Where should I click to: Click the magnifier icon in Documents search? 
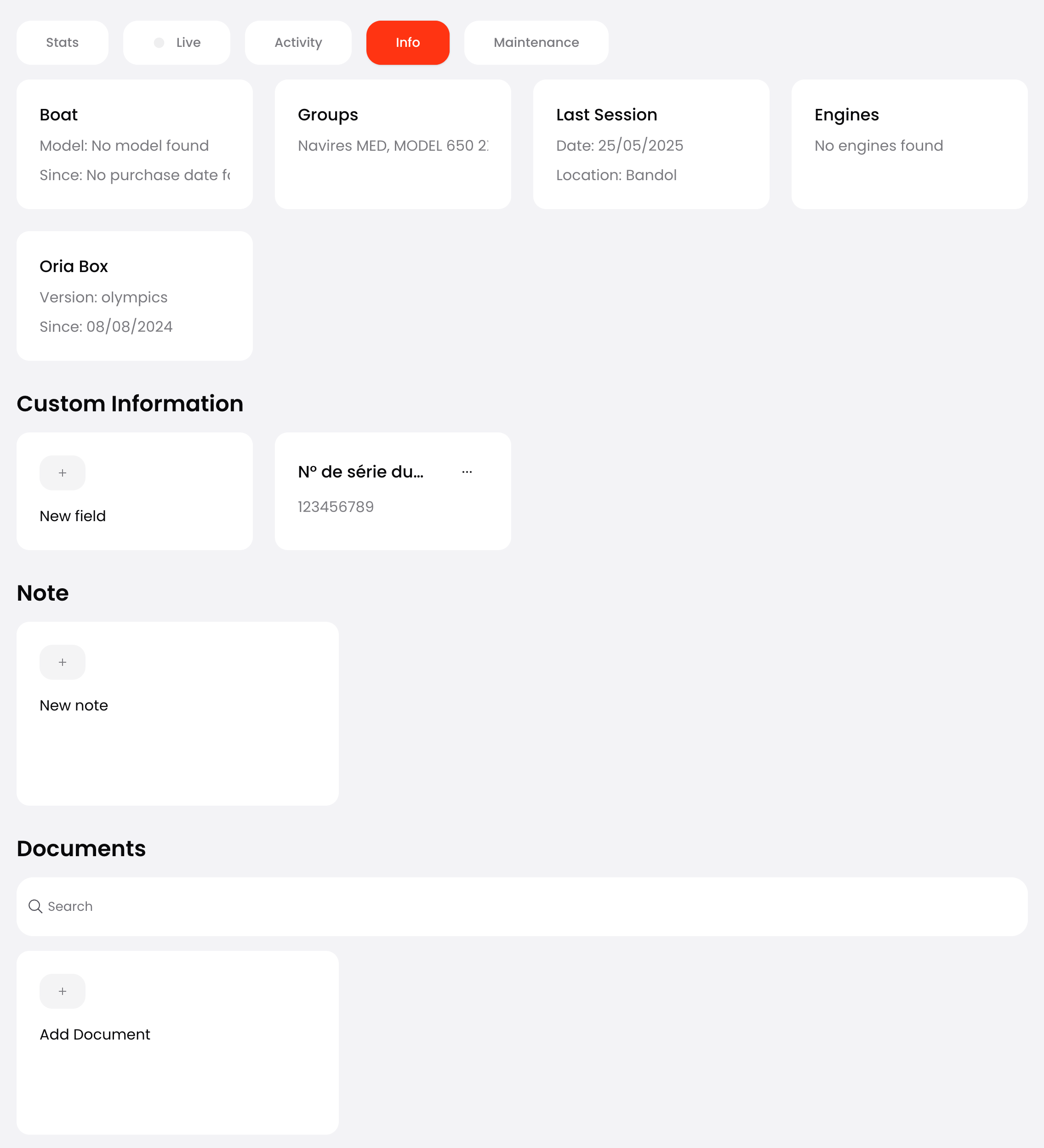[x=35, y=906]
